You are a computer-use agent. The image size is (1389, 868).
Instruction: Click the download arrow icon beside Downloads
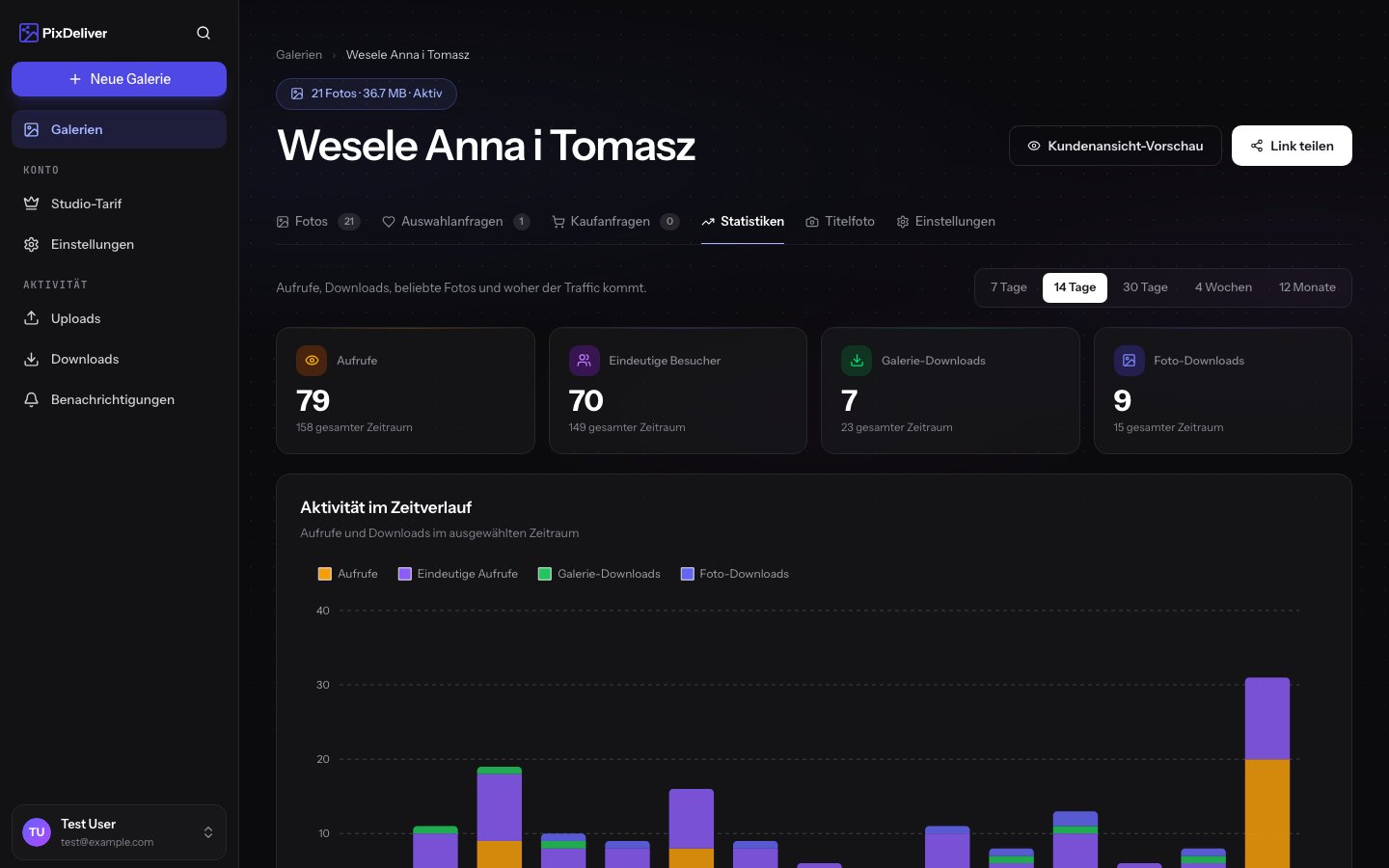(32, 359)
